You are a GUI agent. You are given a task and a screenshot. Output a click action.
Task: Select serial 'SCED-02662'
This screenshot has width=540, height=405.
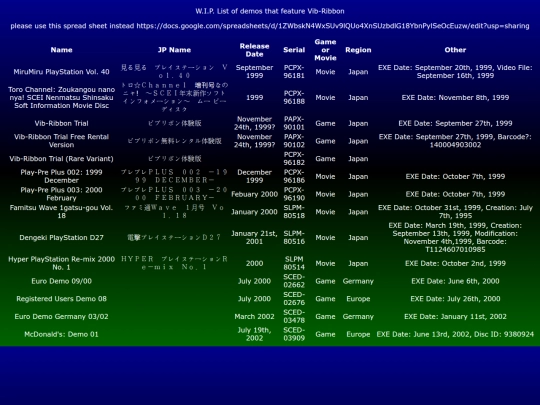(x=294, y=281)
